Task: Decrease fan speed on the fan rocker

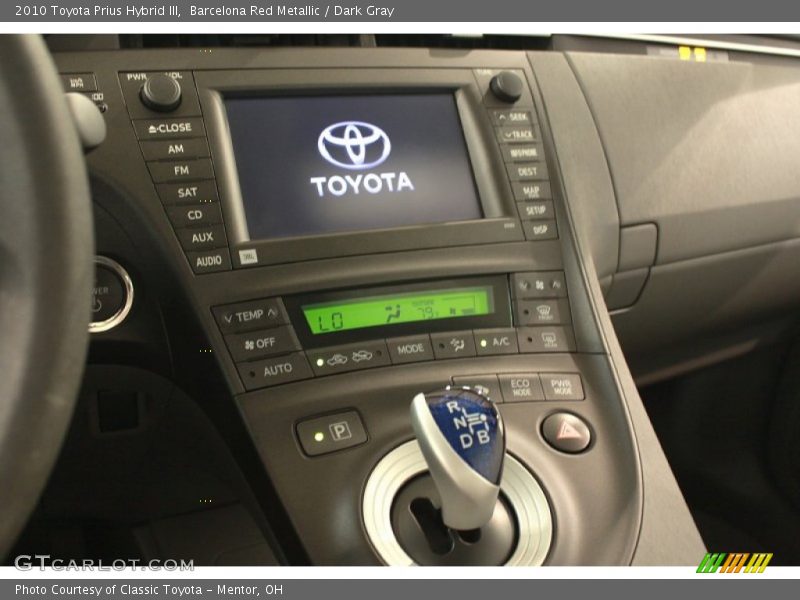Action: click(x=524, y=286)
